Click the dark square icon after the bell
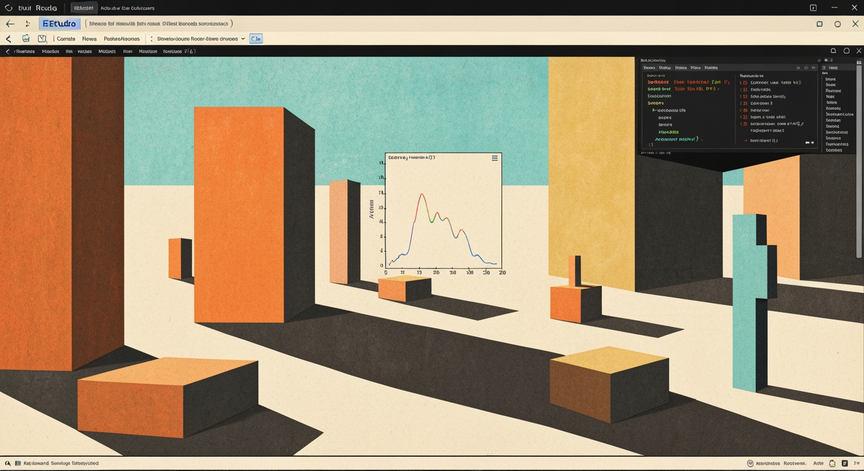This screenshot has height=471, width=864. tap(845, 464)
